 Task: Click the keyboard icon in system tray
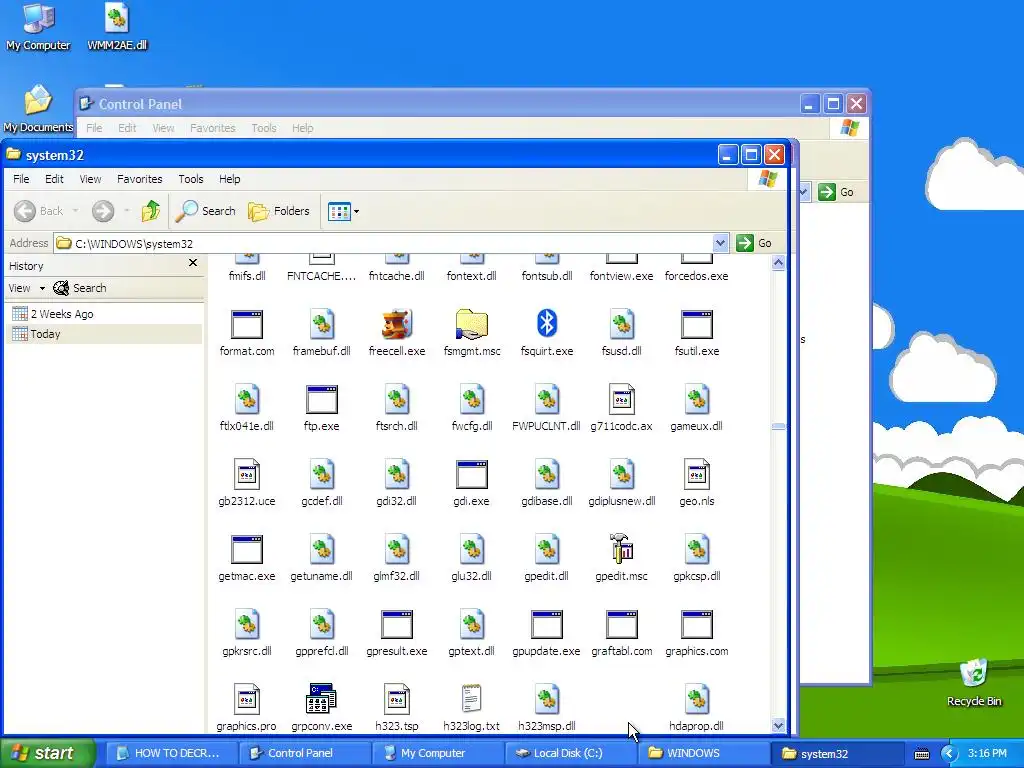921,754
